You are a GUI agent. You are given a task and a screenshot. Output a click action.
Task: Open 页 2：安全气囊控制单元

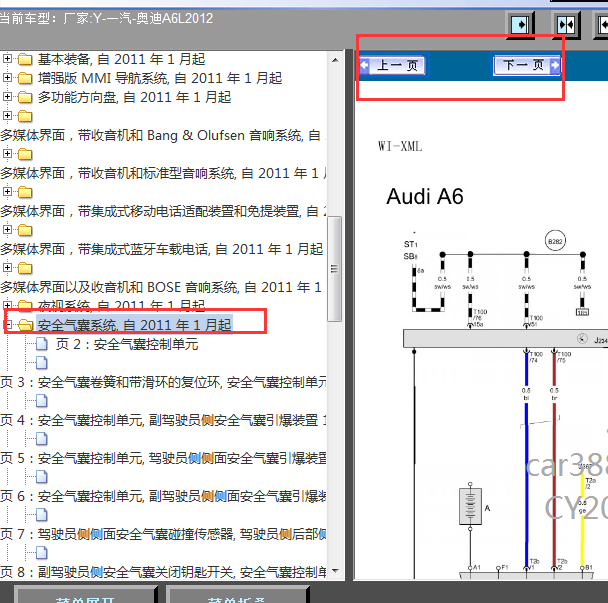pos(127,344)
